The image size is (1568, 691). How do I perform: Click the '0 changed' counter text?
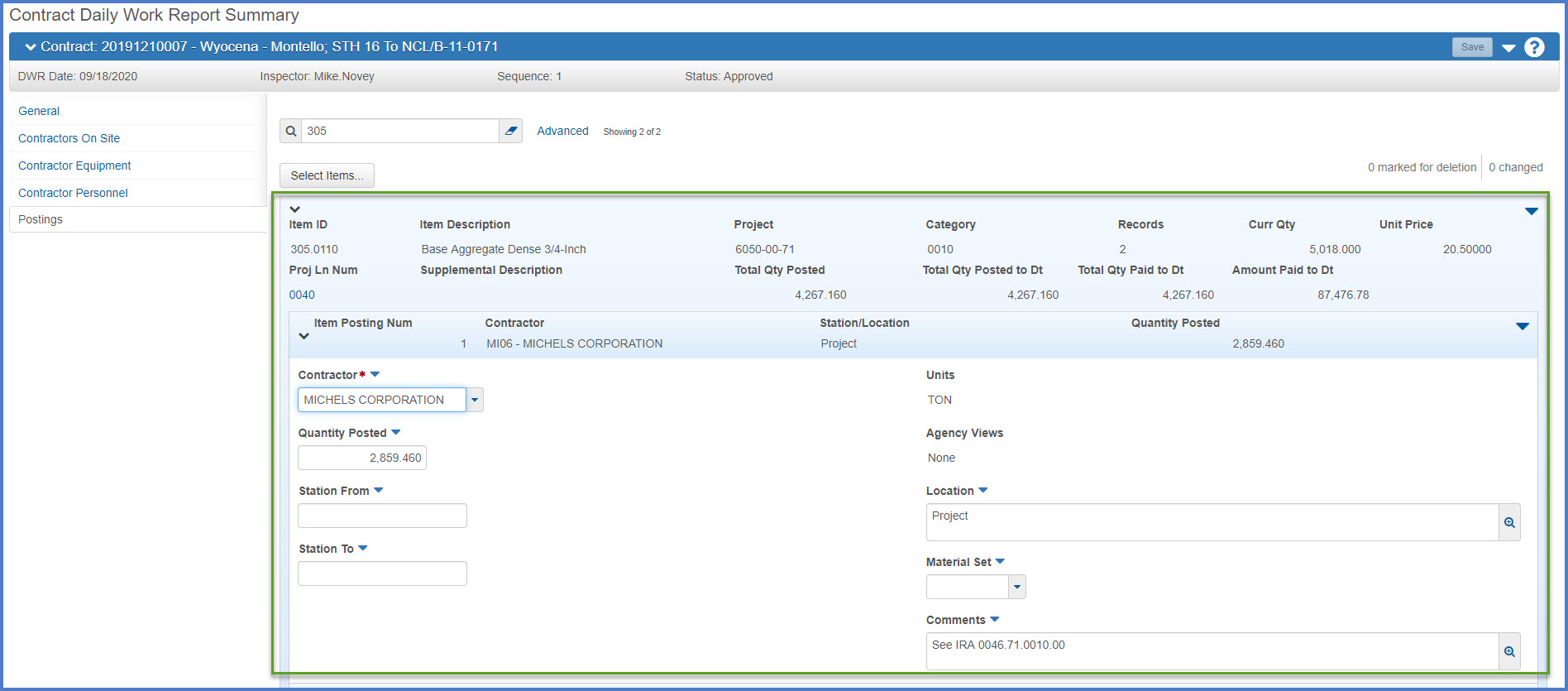(x=1516, y=167)
